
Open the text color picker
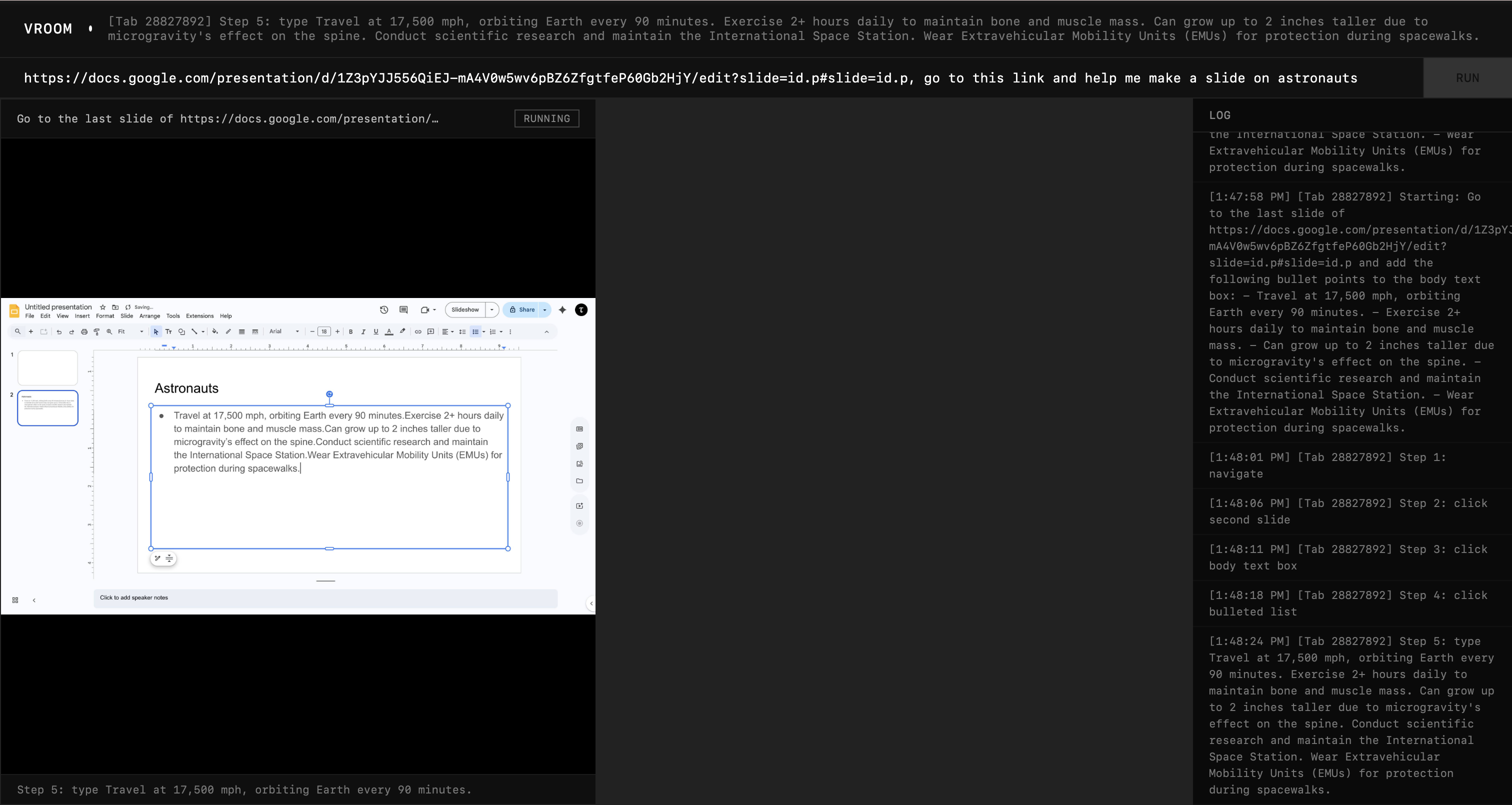(x=389, y=331)
